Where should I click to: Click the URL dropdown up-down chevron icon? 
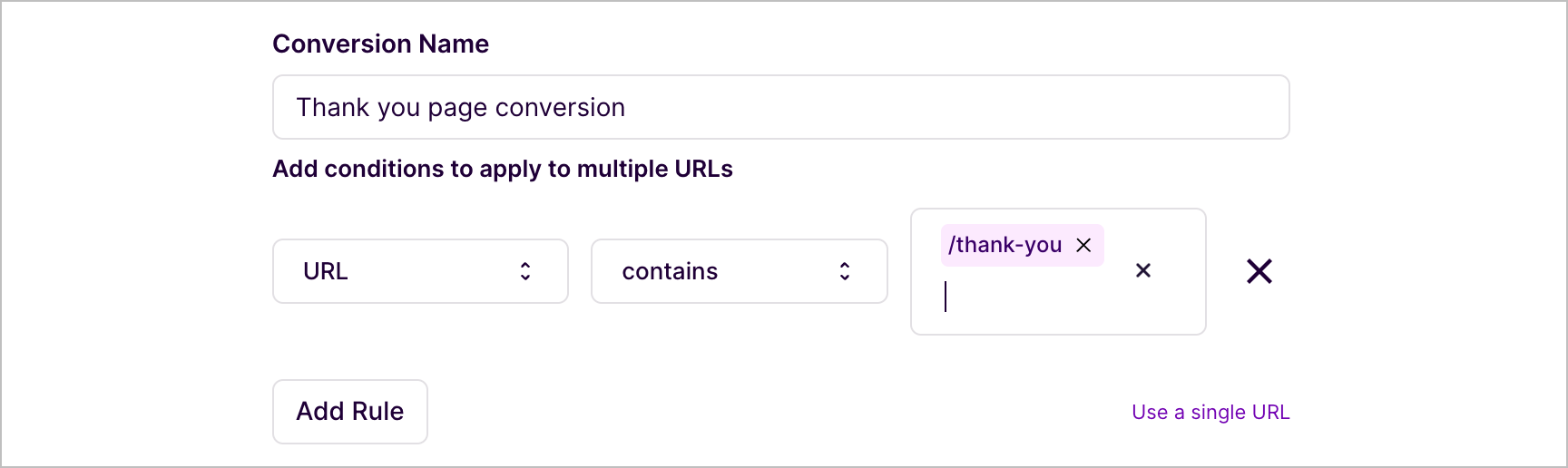point(525,271)
